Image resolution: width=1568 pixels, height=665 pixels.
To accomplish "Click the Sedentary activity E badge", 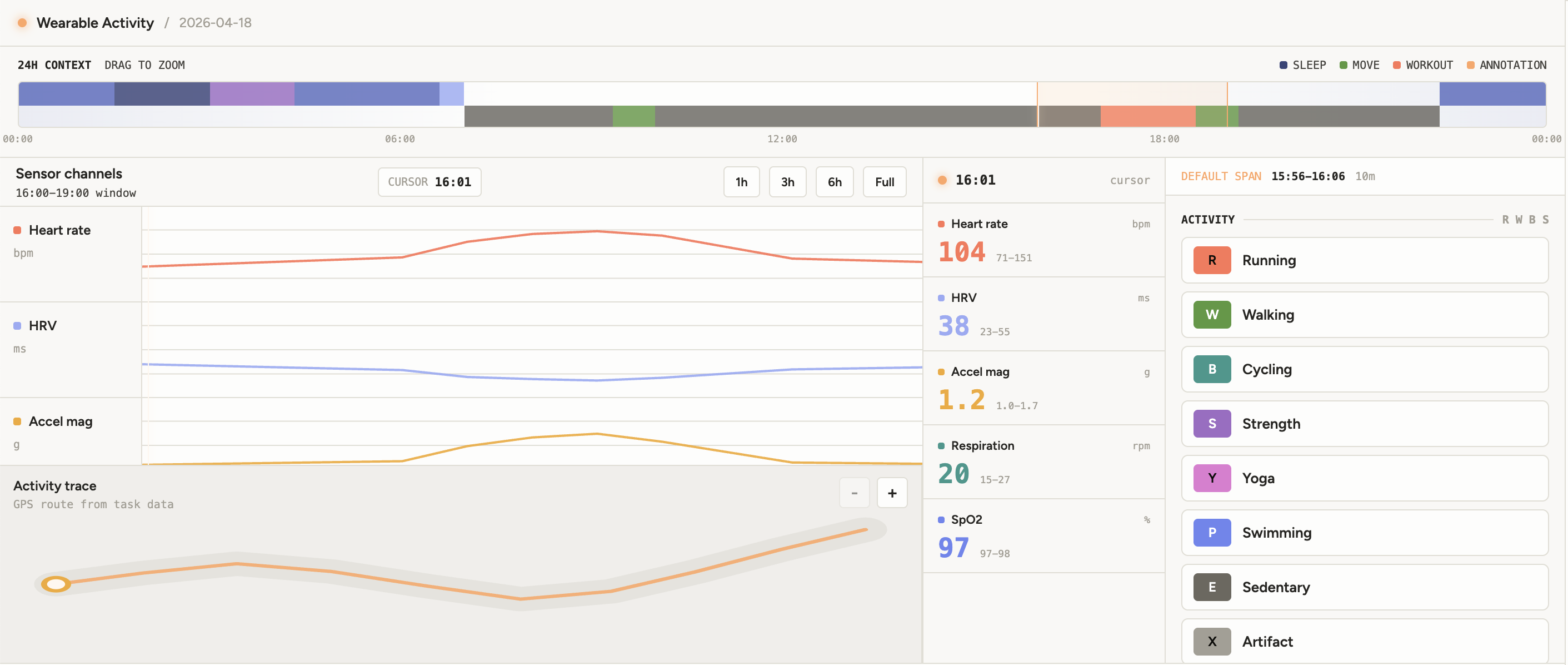I will (x=1212, y=587).
